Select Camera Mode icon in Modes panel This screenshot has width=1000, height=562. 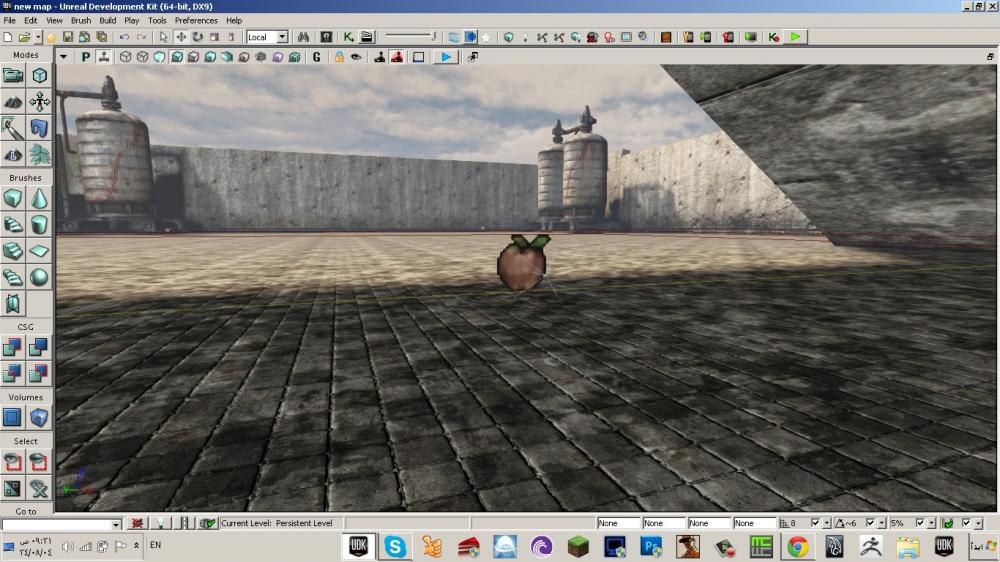(x=13, y=75)
